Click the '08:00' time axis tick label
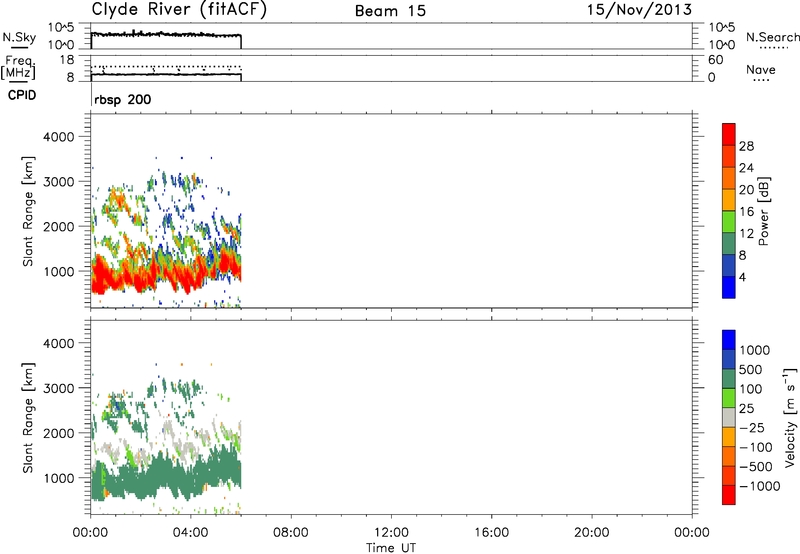The image size is (800, 554). pos(290,533)
